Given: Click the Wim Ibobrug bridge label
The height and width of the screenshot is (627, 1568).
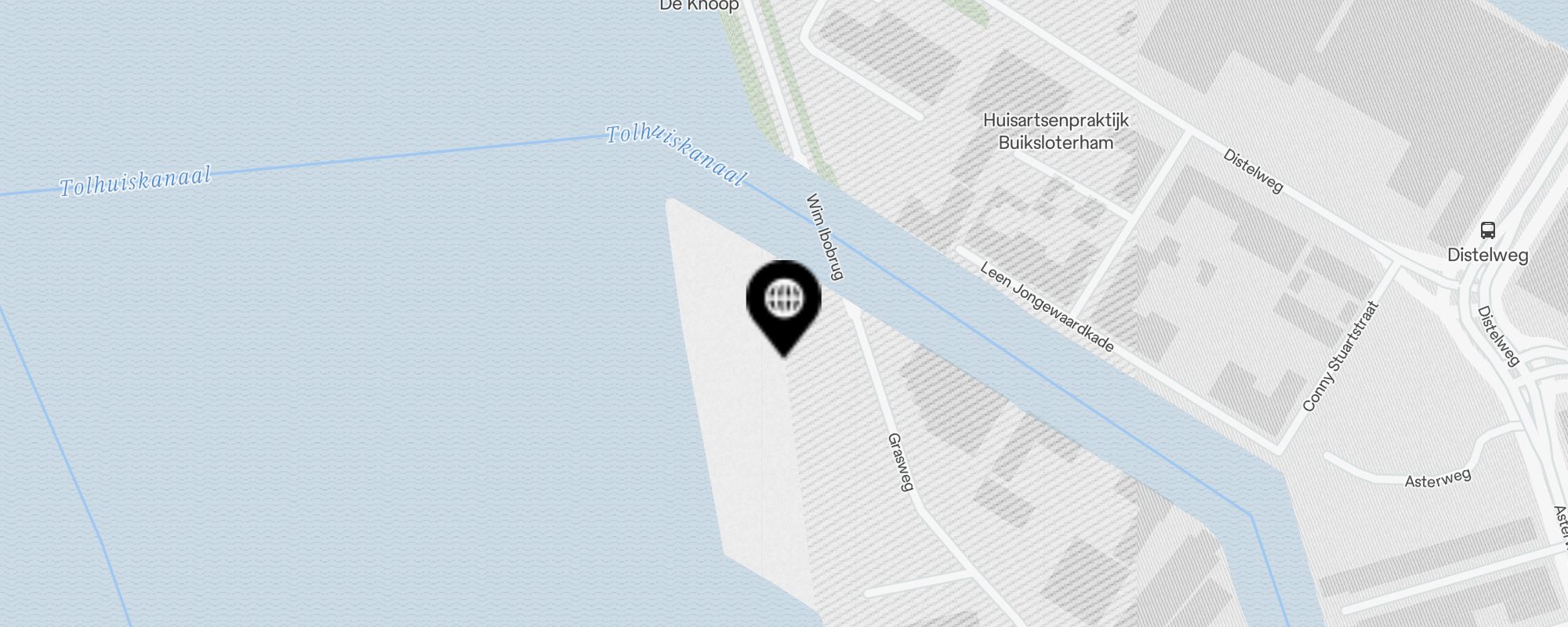Looking at the screenshot, I should (824, 237).
